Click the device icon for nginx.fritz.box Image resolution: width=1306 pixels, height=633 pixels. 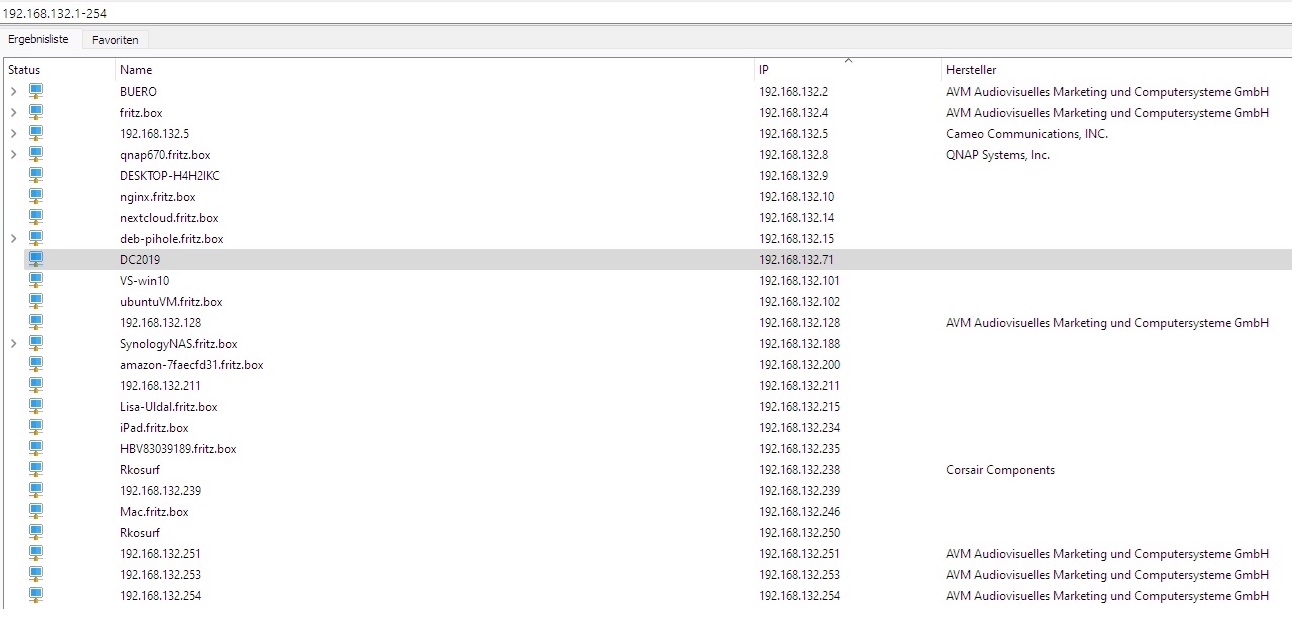36,196
